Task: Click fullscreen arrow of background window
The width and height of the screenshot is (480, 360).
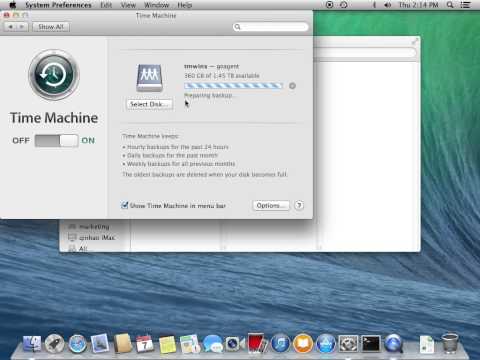Action: click(x=414, y=41)
